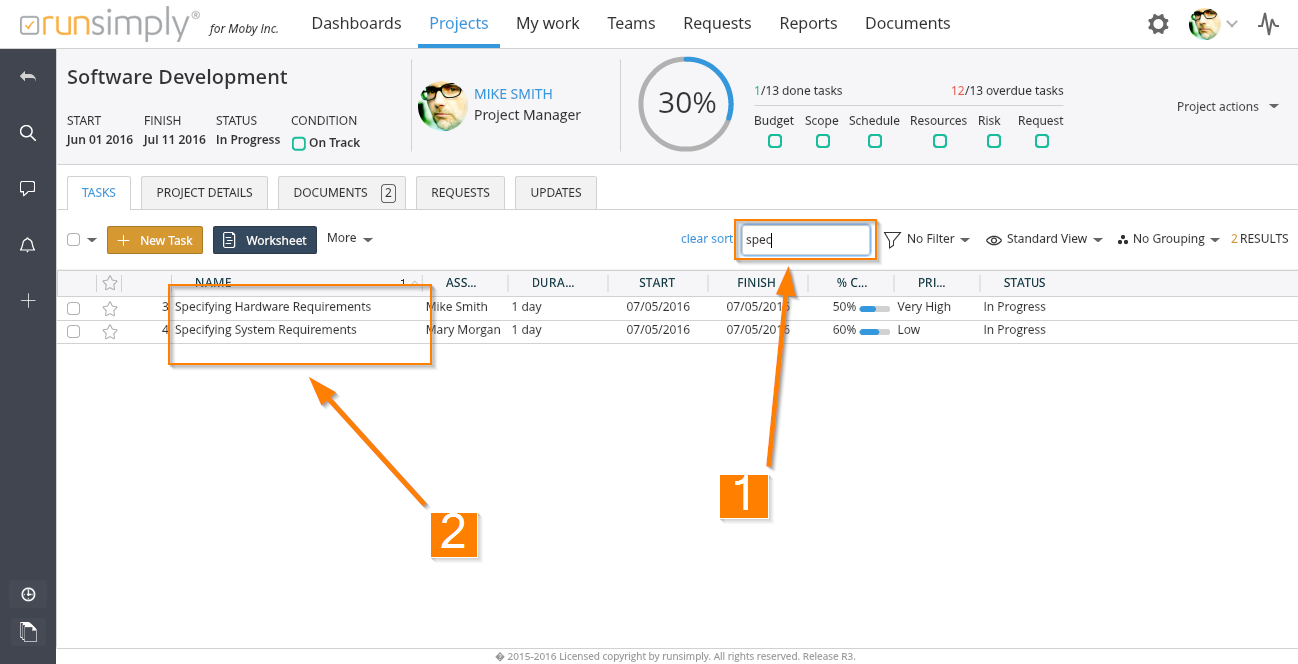
Task: Click the back arrow icon in sidebar
Action: [28, 77]
